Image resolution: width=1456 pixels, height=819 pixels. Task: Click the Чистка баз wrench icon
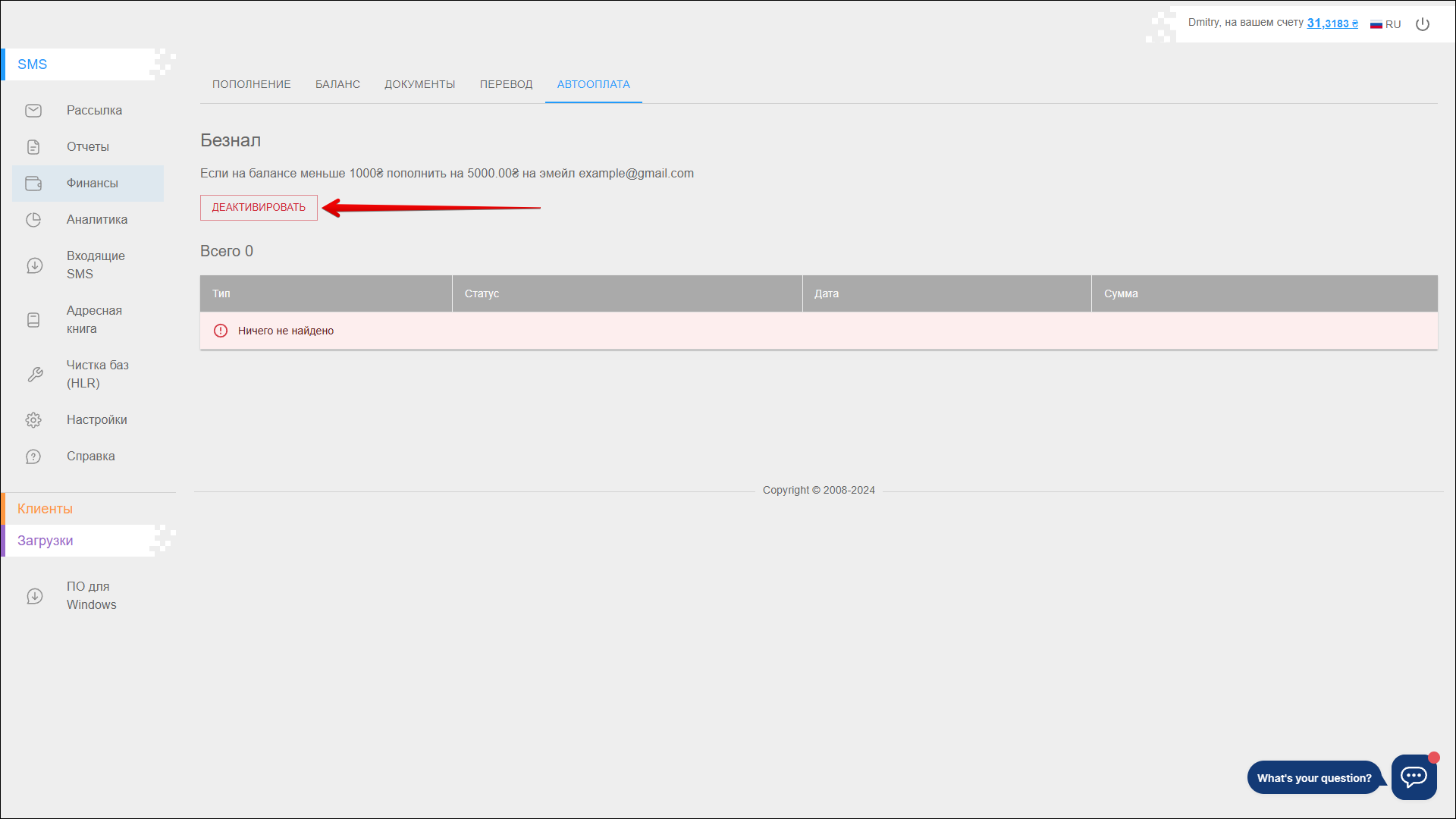click(x=34, y=375)
